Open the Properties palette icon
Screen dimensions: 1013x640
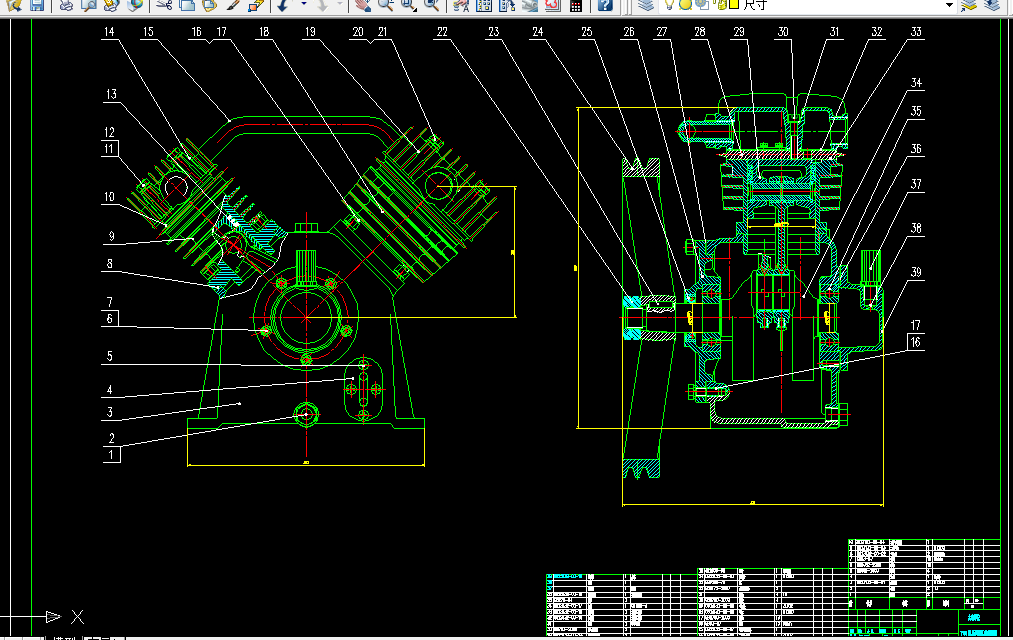click(461, 5)
